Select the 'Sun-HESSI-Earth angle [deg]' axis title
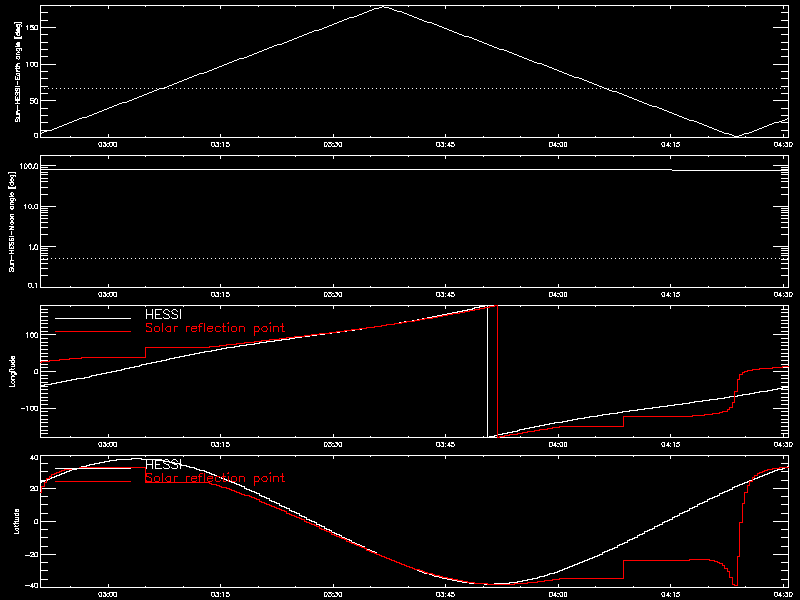Image resolution: width=800 pixels, height=600 pixels. (x=18, y=71)
